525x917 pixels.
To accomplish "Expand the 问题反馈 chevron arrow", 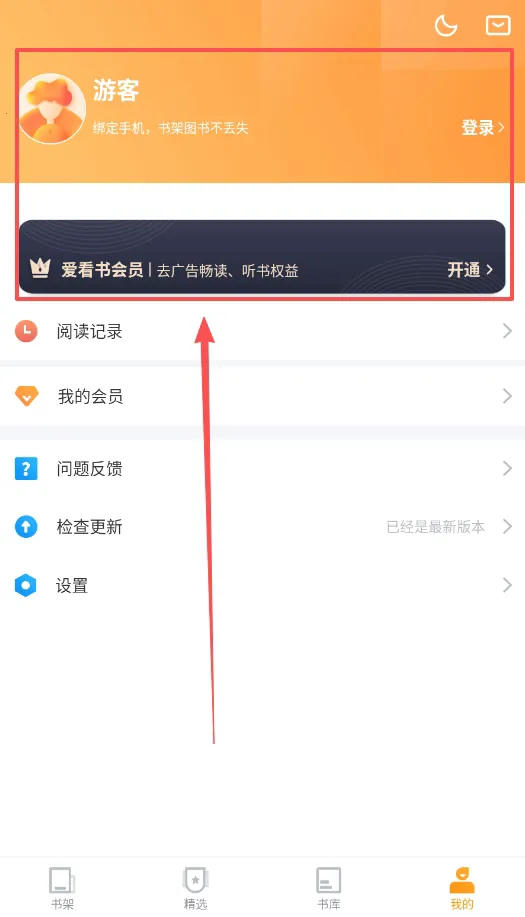I will [507, 468].
